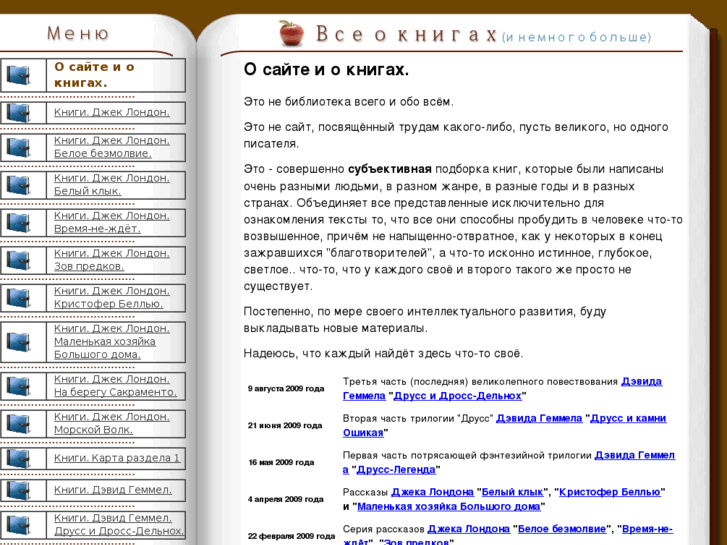The width and height of the screenshot is (727, 545).
Task: Follow 'Джека Лондона' link in 4 апреля entry
Action: tap(432, 492)
